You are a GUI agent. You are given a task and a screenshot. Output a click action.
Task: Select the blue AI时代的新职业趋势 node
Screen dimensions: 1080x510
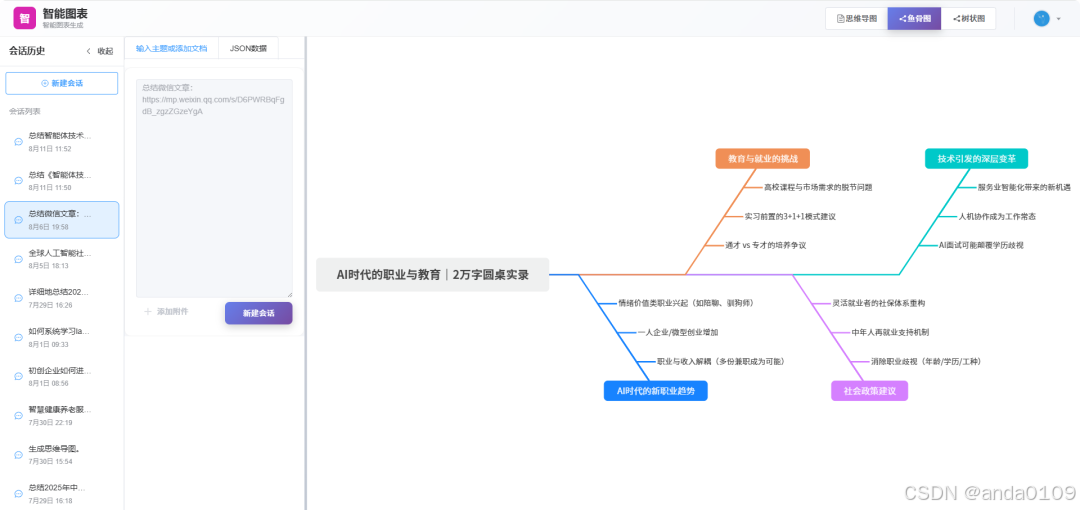[656, 391]
